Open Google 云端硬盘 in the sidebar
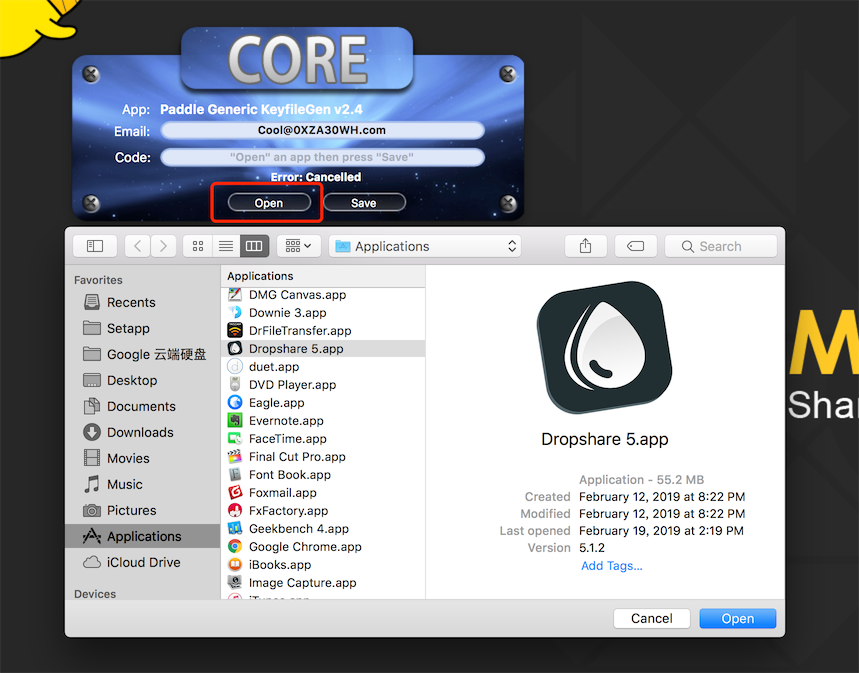The image size is (859, 673). pyautogui.click(x=142, y=355)
